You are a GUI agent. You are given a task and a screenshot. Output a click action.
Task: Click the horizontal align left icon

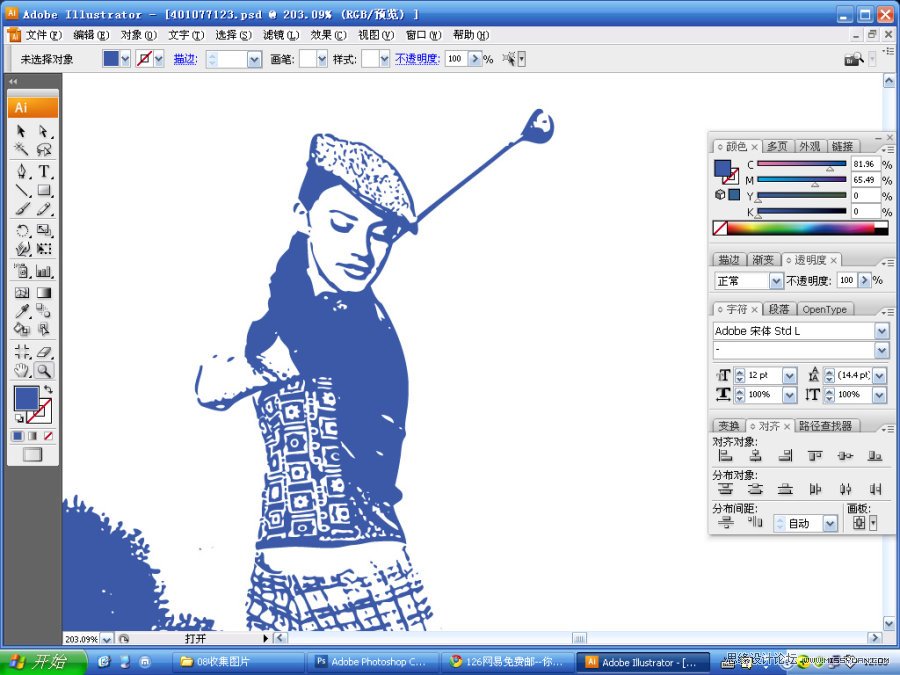pos(727,456)
